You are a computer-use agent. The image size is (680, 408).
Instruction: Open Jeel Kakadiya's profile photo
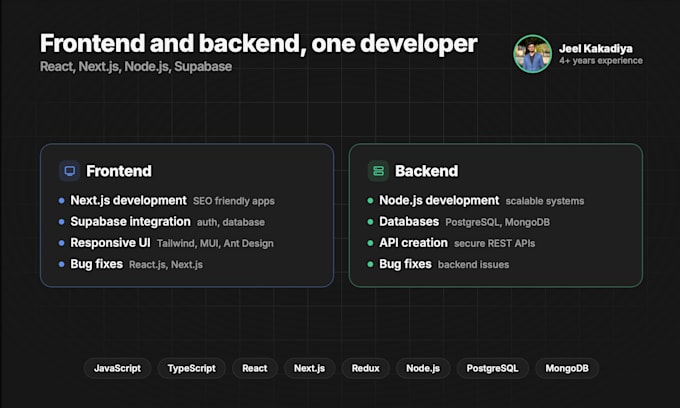(532, 54)
